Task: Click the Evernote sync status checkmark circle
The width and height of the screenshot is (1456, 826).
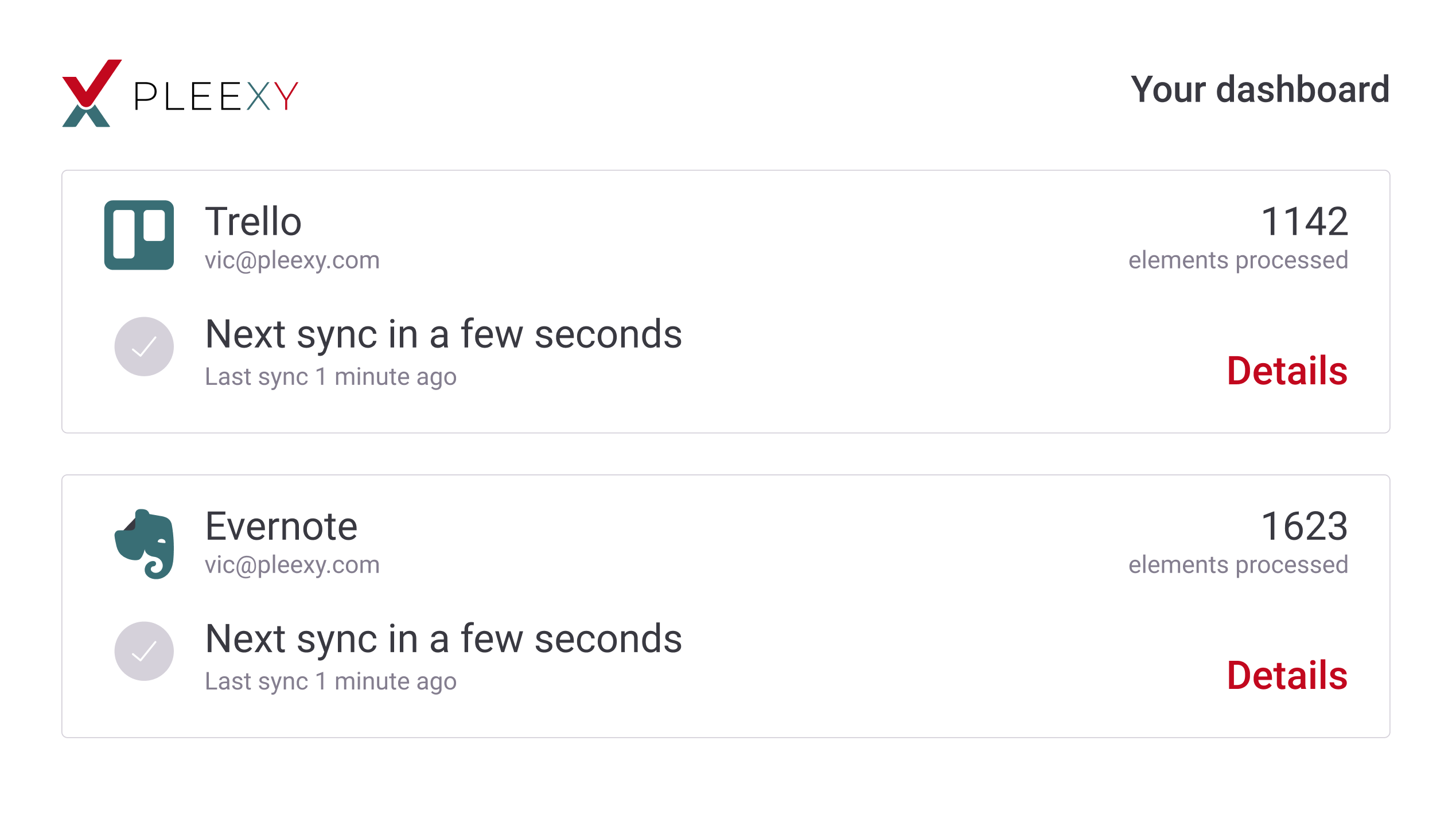Action: pyautogui.click(x=144, y=651)
